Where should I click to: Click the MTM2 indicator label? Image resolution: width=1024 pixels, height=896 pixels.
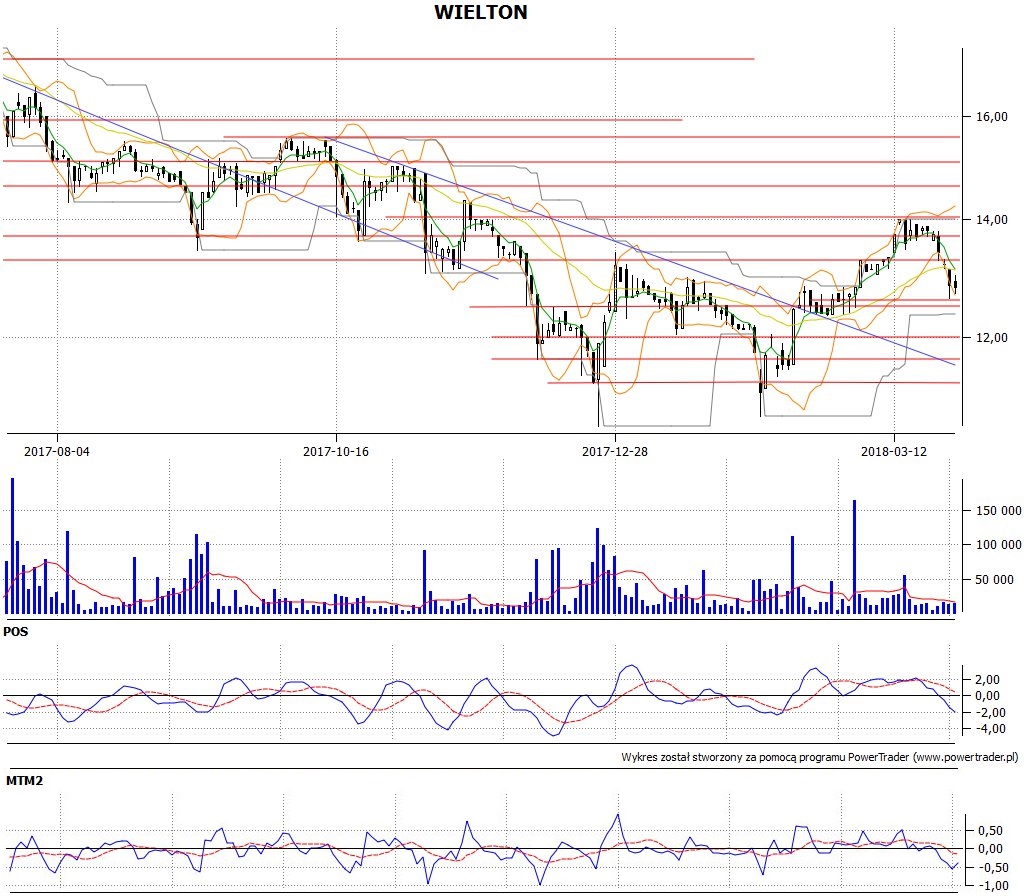click(x=24, y=780)
